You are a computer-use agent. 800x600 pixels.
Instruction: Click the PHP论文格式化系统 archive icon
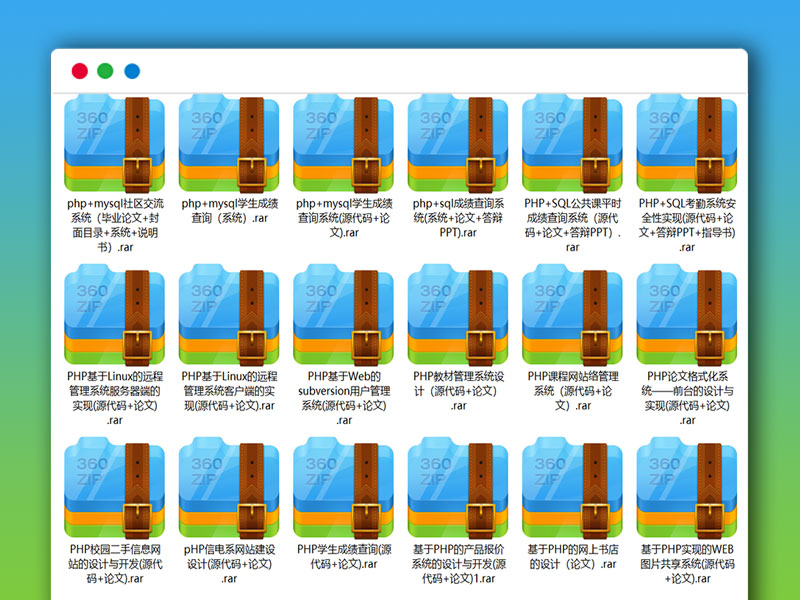(x=687, y=316)
